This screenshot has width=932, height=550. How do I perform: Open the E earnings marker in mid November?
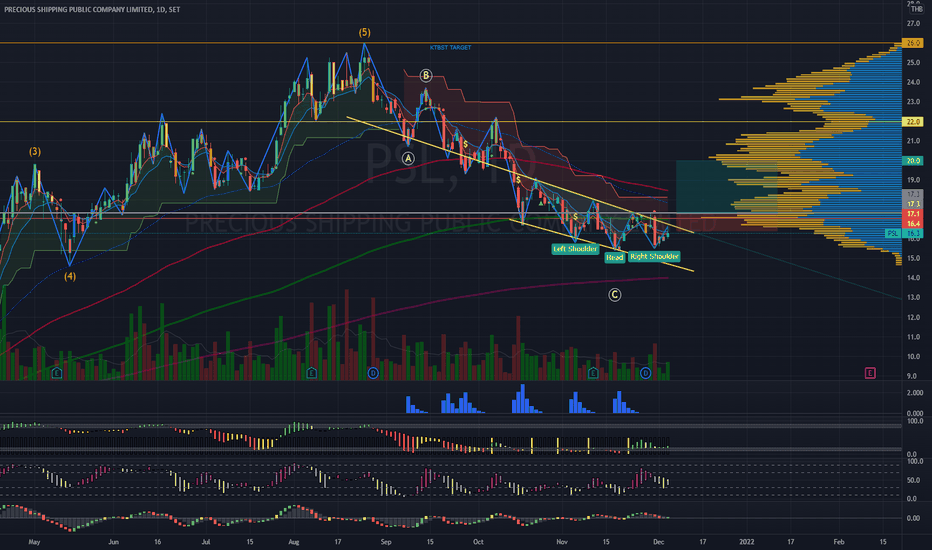593,373
